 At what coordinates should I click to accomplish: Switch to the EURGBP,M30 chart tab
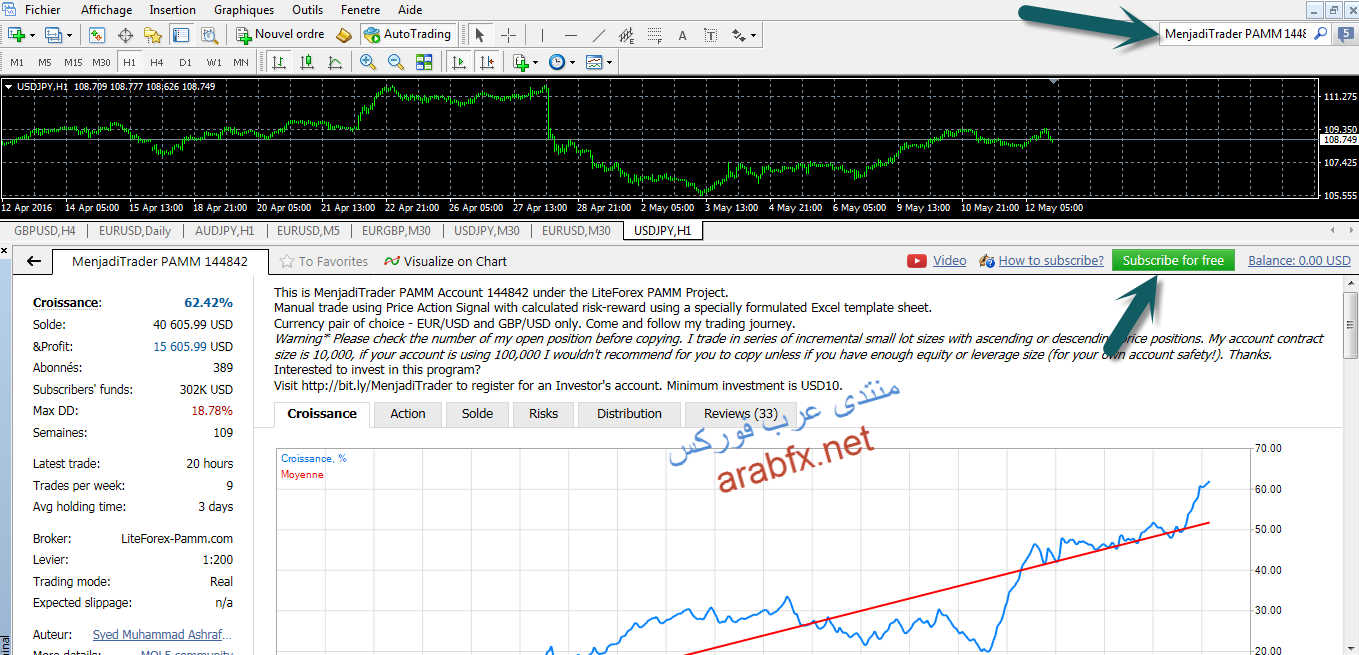pos(396,231)
